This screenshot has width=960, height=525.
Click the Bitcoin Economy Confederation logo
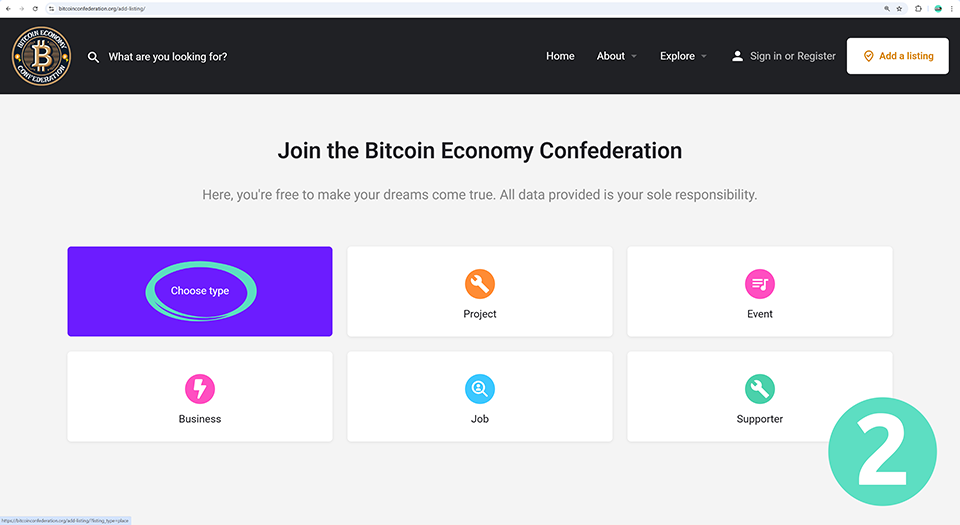pos(42,56)
